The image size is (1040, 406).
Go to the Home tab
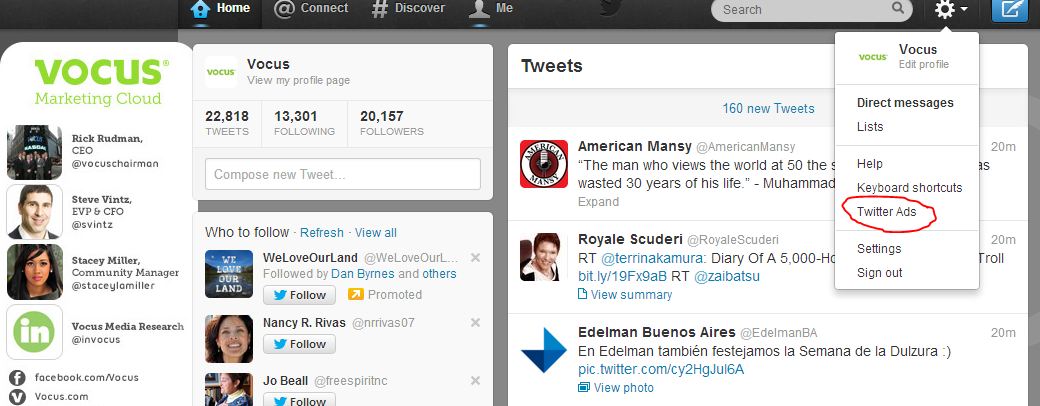click(220, 9)
